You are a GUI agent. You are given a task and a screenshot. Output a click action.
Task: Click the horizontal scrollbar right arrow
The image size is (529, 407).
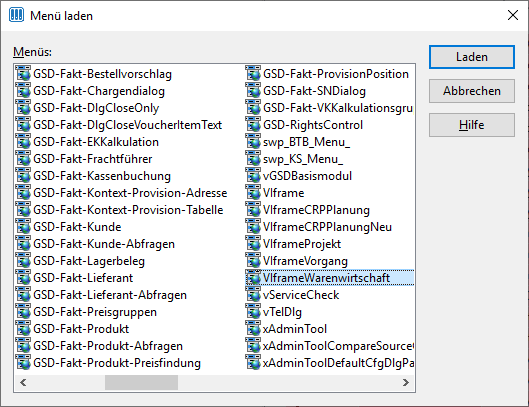(x=406, y=382)
